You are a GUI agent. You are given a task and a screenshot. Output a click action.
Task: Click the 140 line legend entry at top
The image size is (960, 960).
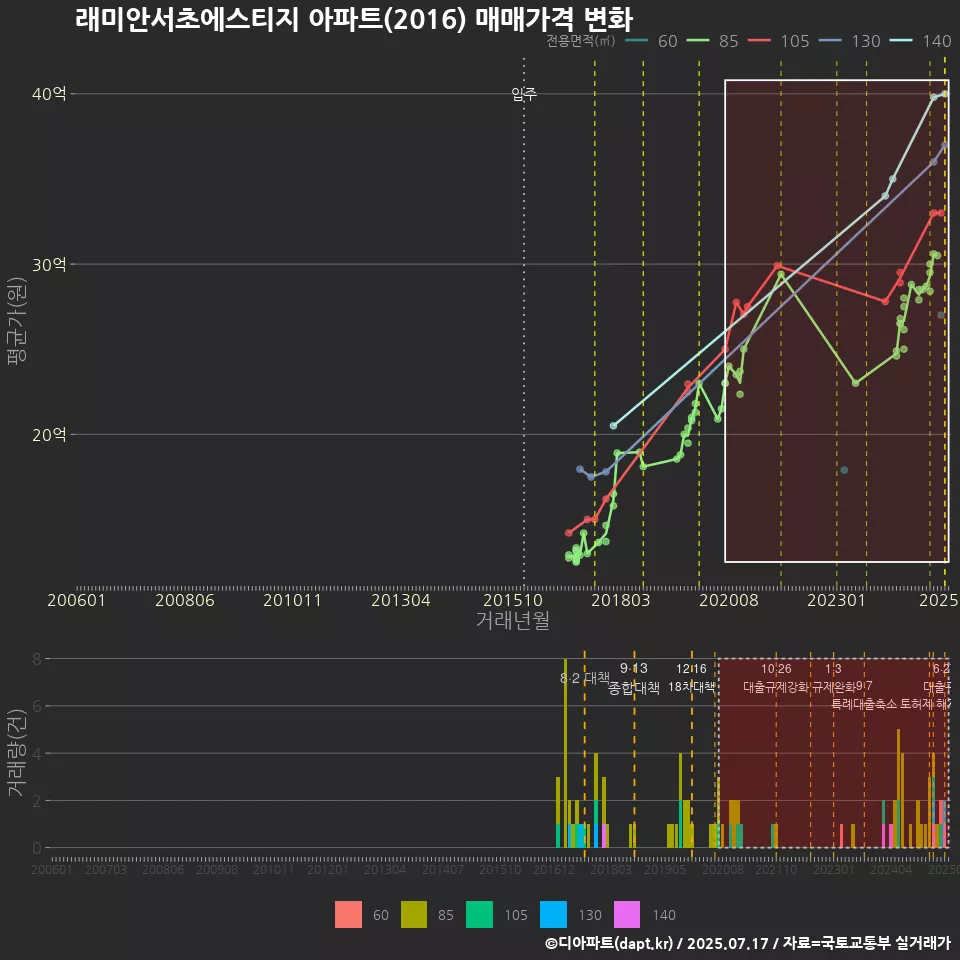click(x=921, y=41)
